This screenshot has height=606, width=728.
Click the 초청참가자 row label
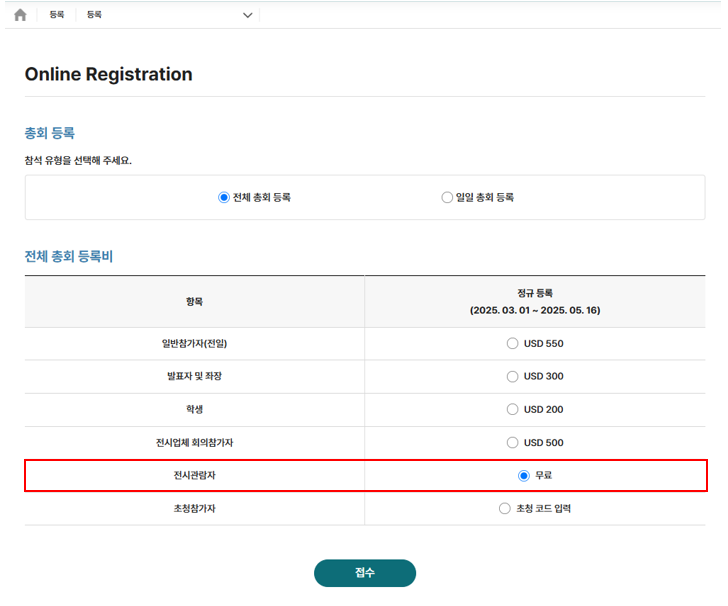[x=195, y=508]
